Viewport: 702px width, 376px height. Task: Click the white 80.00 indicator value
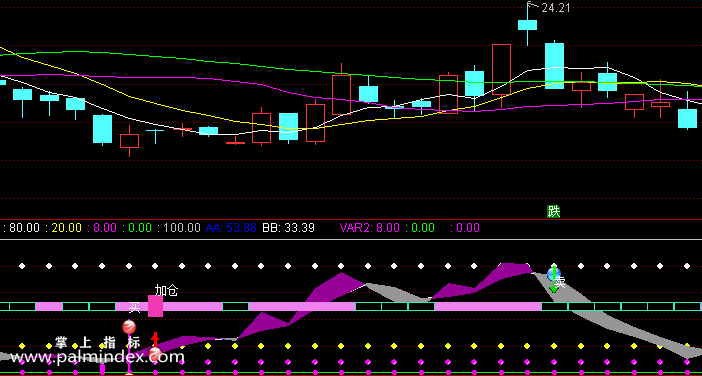(x=24, y=228)
